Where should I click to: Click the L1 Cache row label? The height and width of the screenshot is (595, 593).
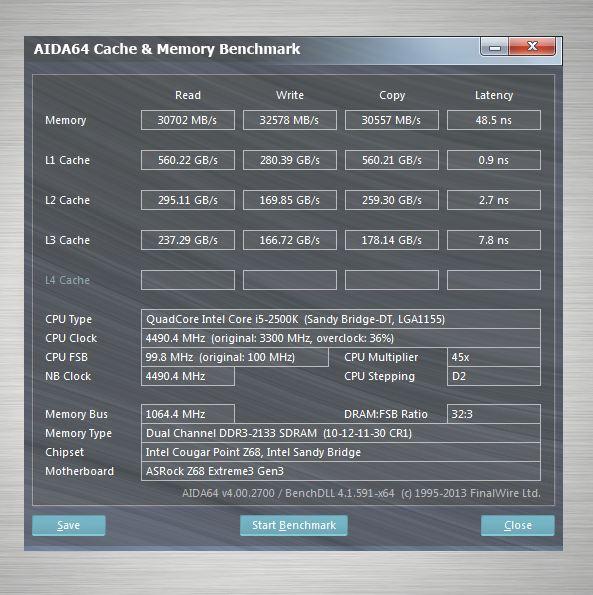click(x=68, y=160)
